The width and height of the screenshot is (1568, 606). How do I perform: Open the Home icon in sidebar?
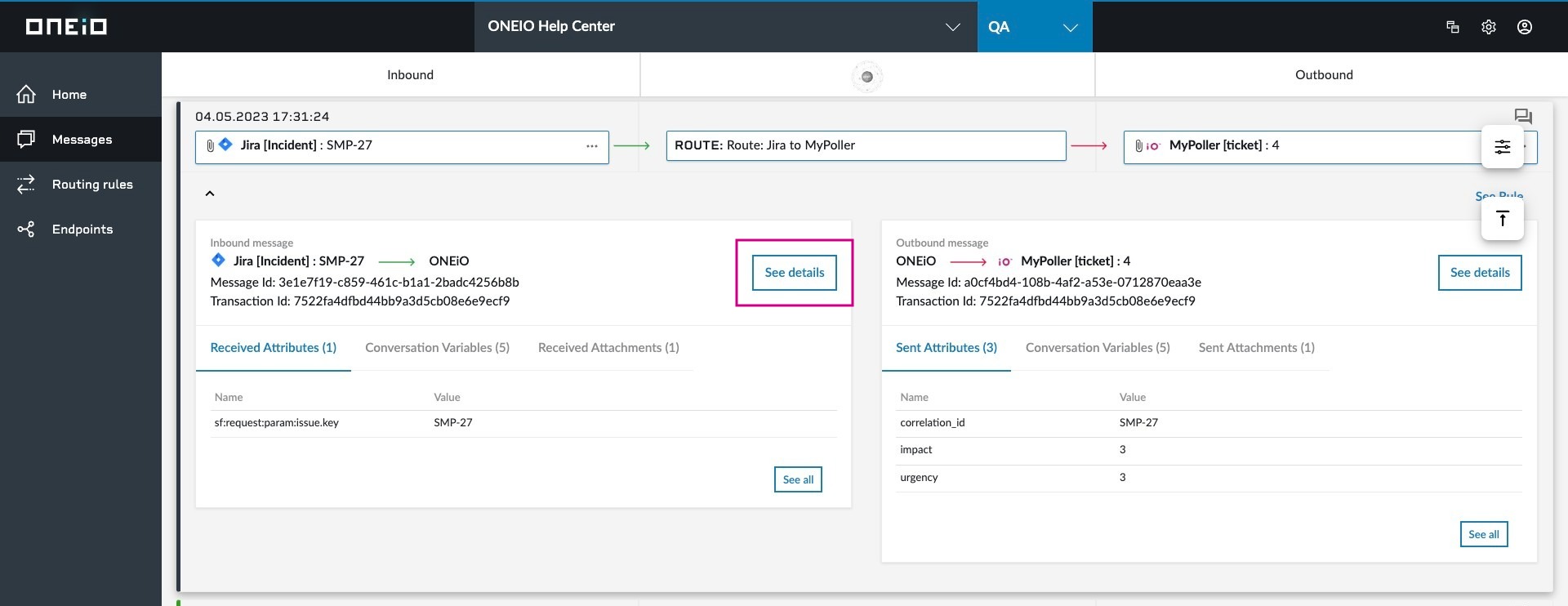[26, 95]
